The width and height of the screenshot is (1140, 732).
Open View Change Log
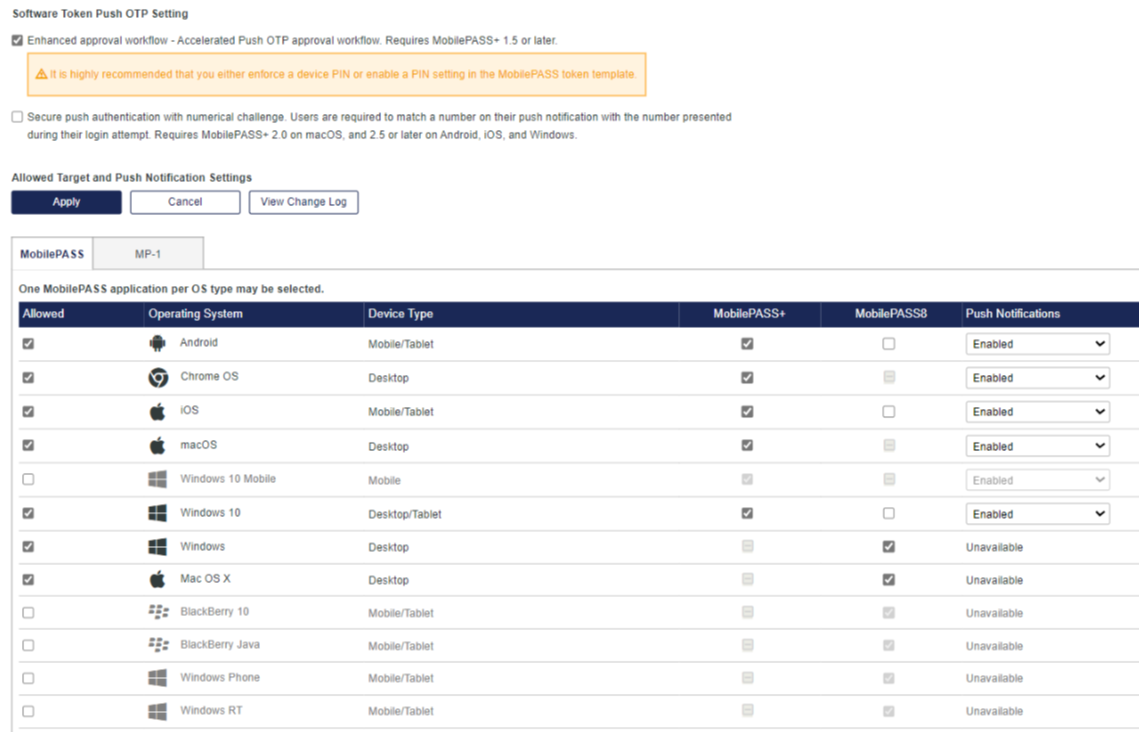(303, 202)
